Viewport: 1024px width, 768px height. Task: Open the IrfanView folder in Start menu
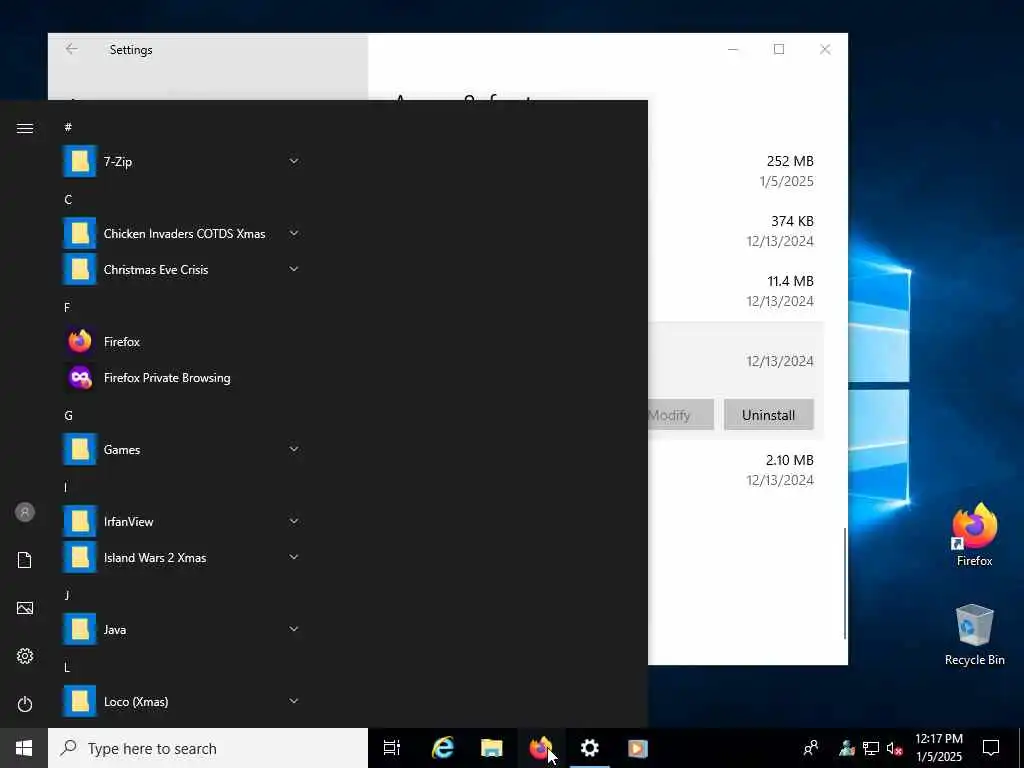point(181,522)
